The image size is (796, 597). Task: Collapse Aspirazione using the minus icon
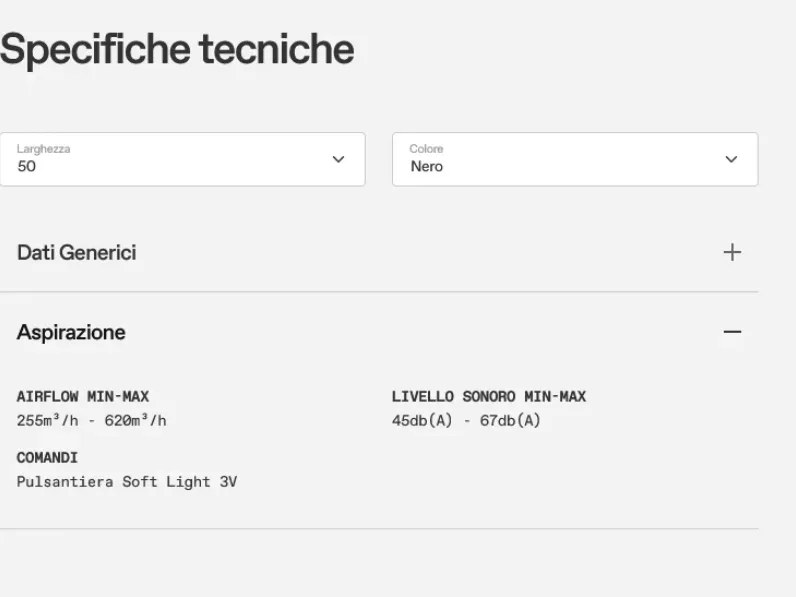732,332
